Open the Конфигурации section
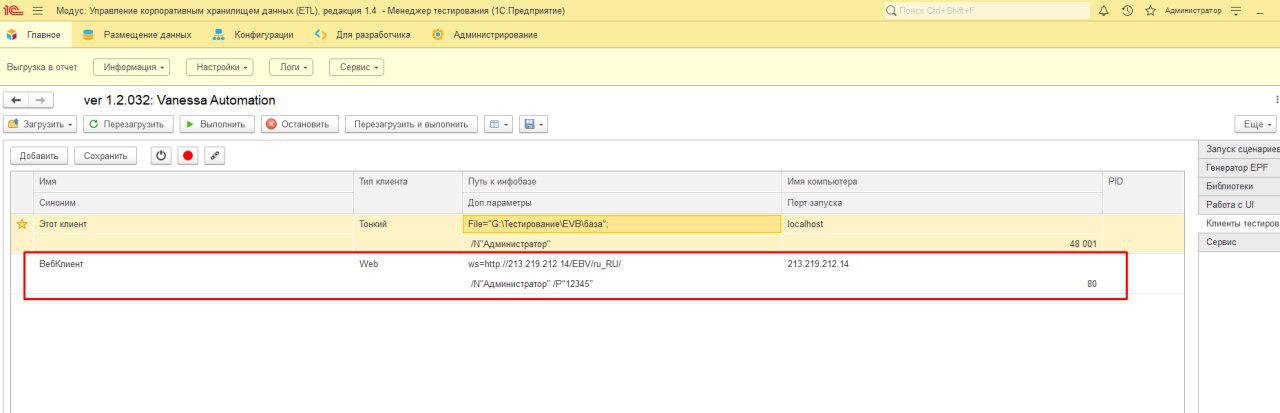Viewport: 1280px width, 413px height. (254, 34)
